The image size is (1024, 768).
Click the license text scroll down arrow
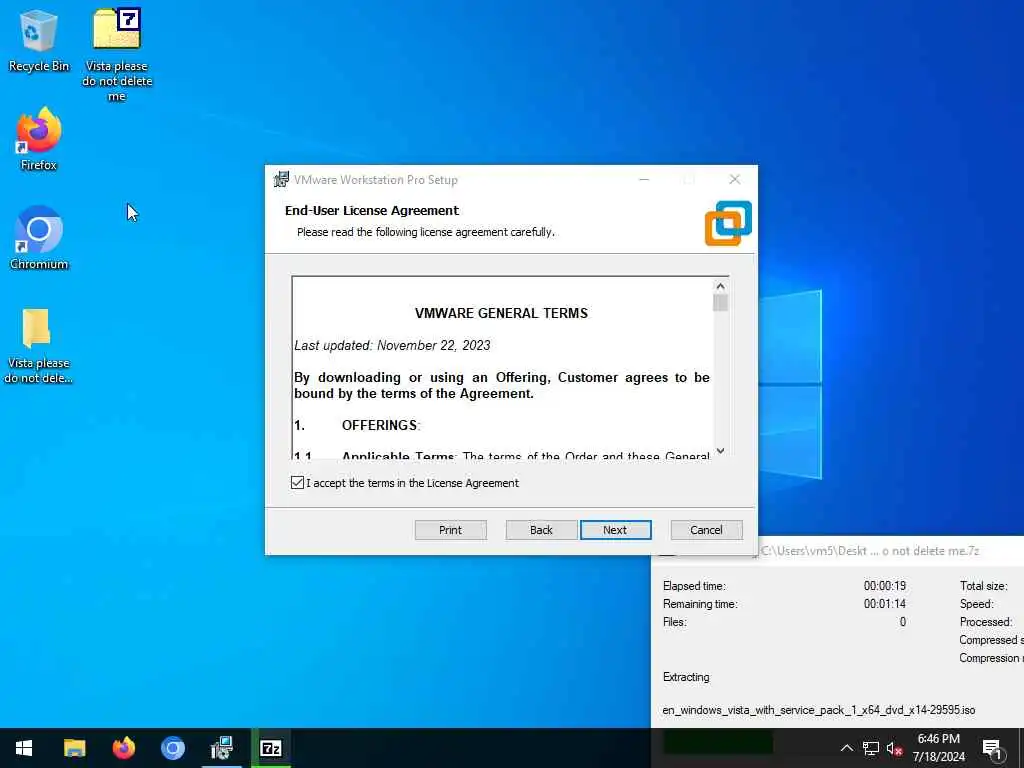720,451
